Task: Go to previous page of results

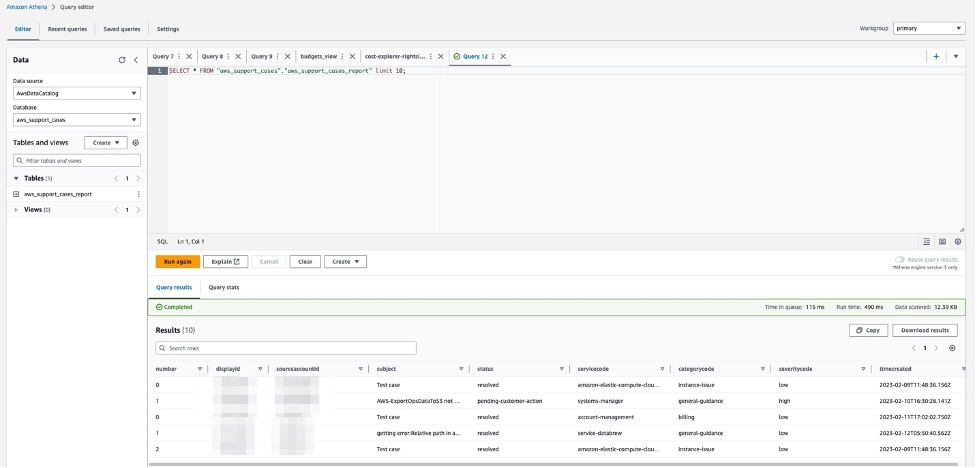Action: point(914,348)
